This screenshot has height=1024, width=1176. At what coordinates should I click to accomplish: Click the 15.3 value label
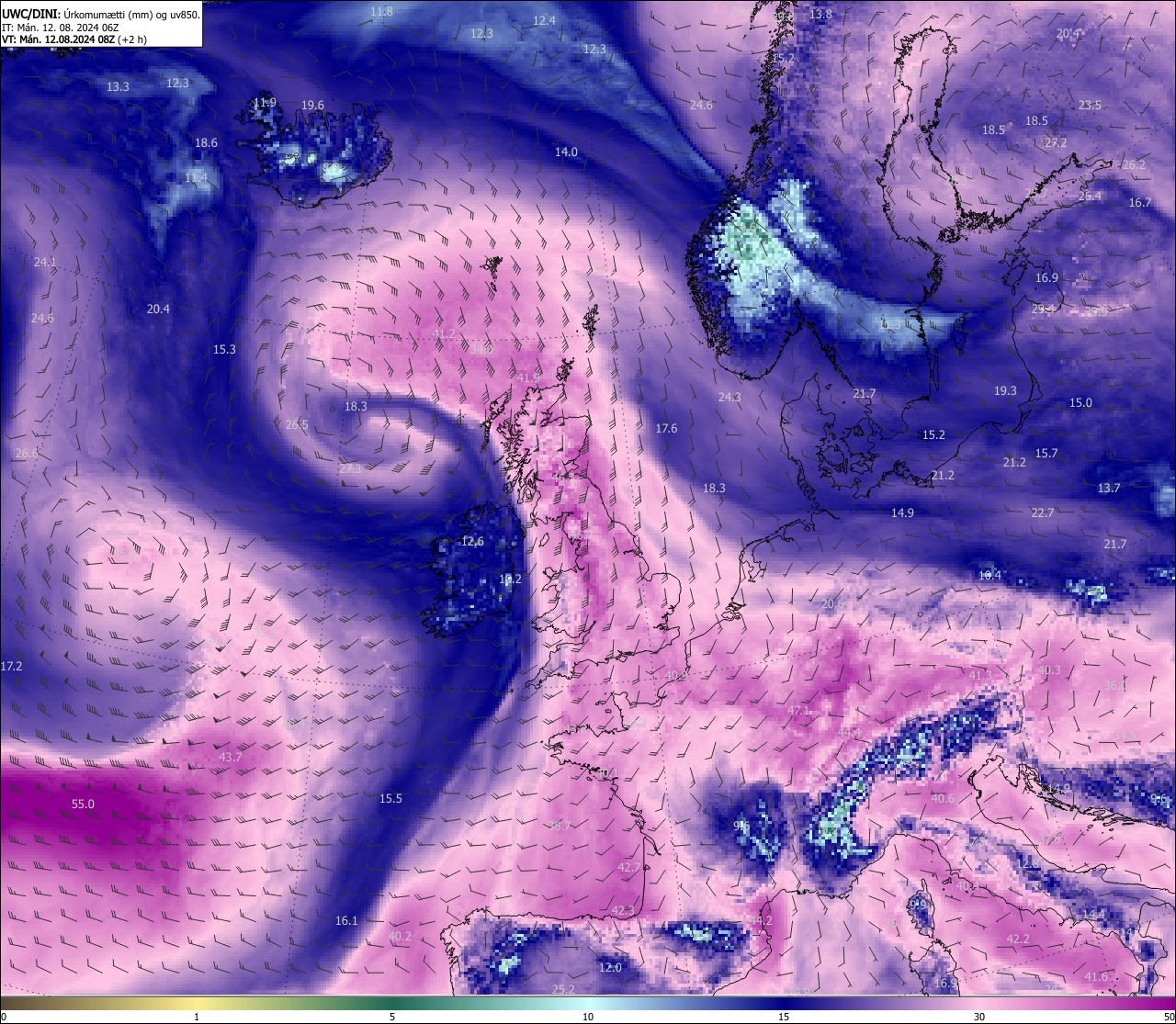coord(224,349)
